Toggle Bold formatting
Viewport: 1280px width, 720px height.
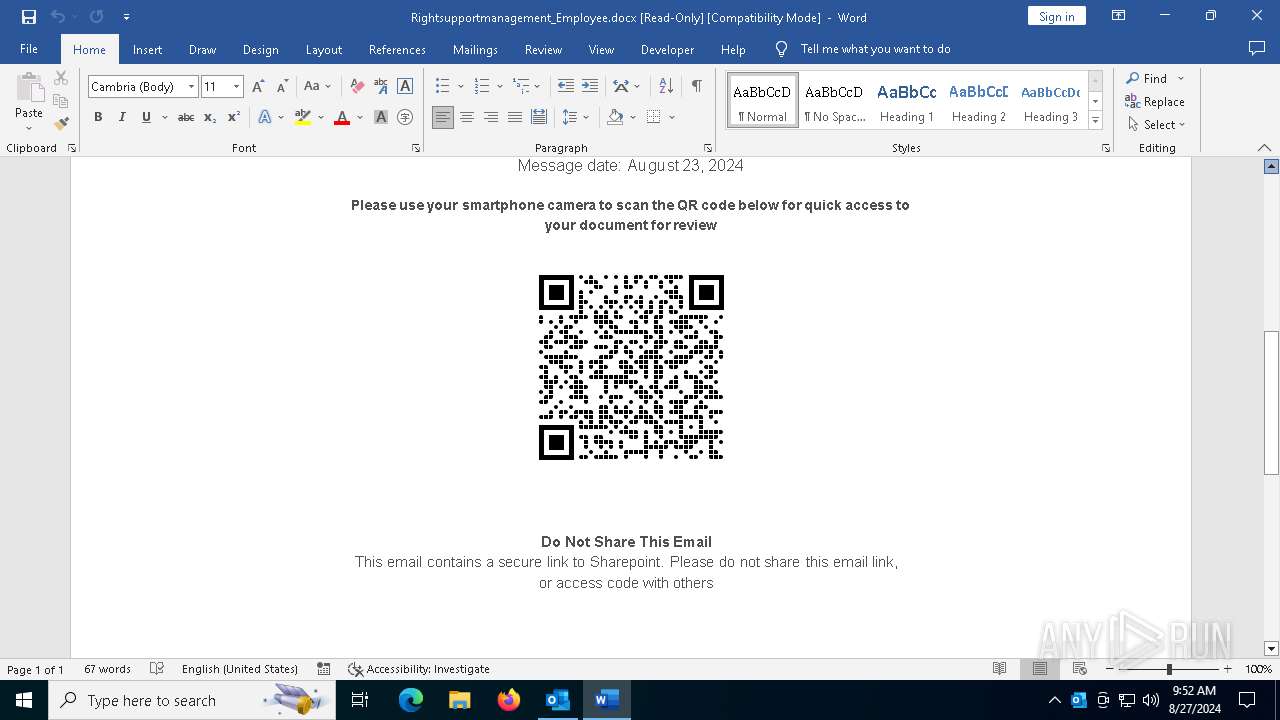click(x=98, y=117)
